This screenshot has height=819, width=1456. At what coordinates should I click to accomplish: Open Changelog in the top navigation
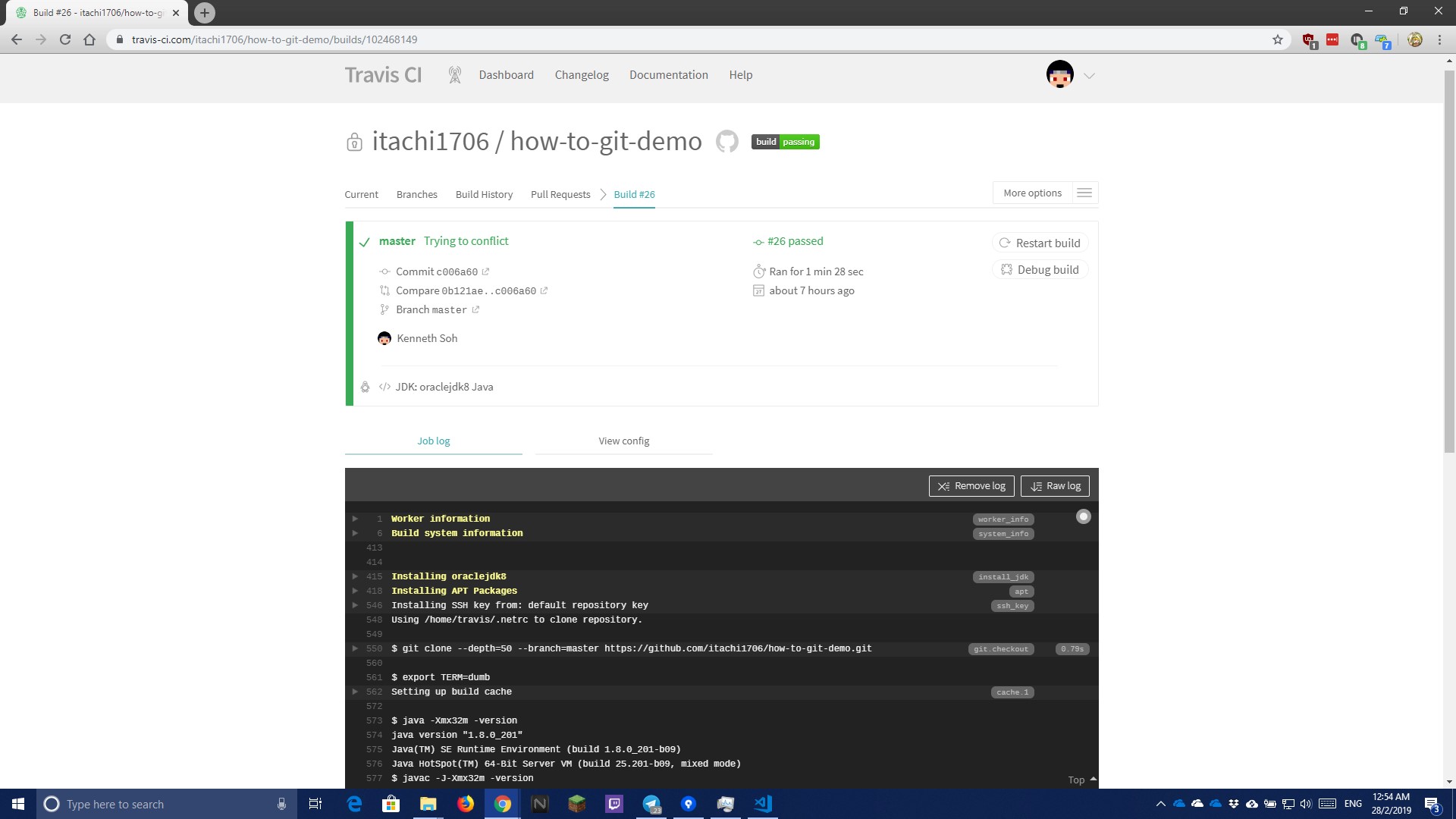[x=582, y=75]
